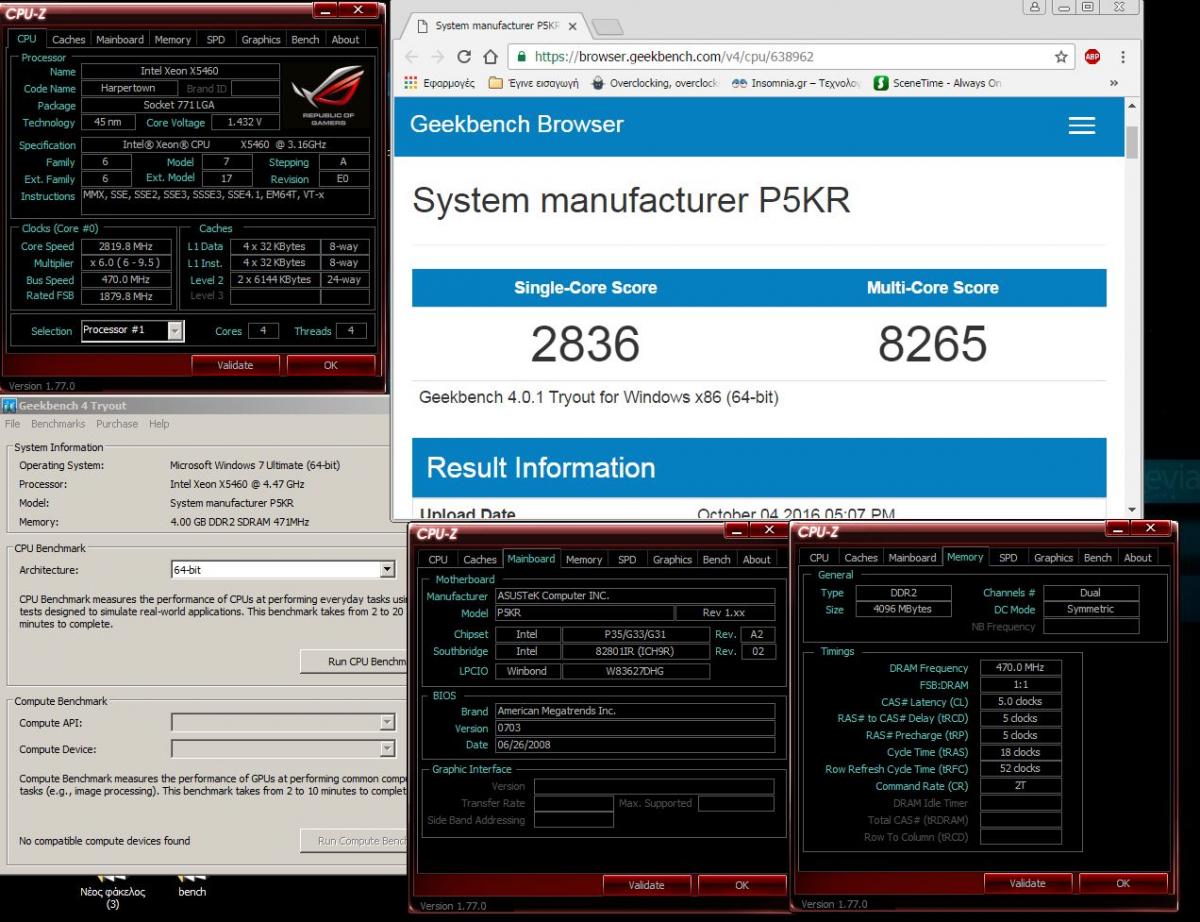Switch to Caches tab in top-left CPU-Z
Screen dimensions: 1200x922
pos(69,40)
